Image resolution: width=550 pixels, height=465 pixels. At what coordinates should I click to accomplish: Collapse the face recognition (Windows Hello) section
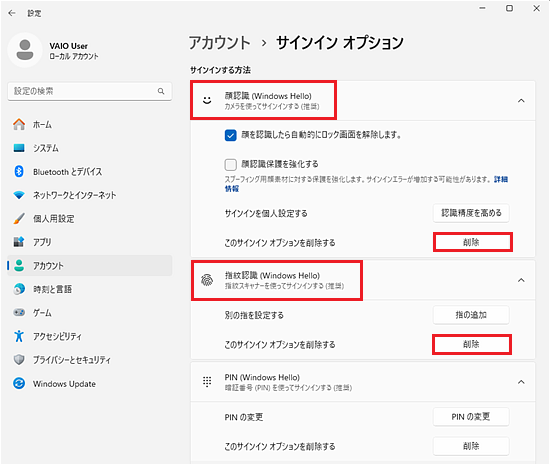pos(521,101)
